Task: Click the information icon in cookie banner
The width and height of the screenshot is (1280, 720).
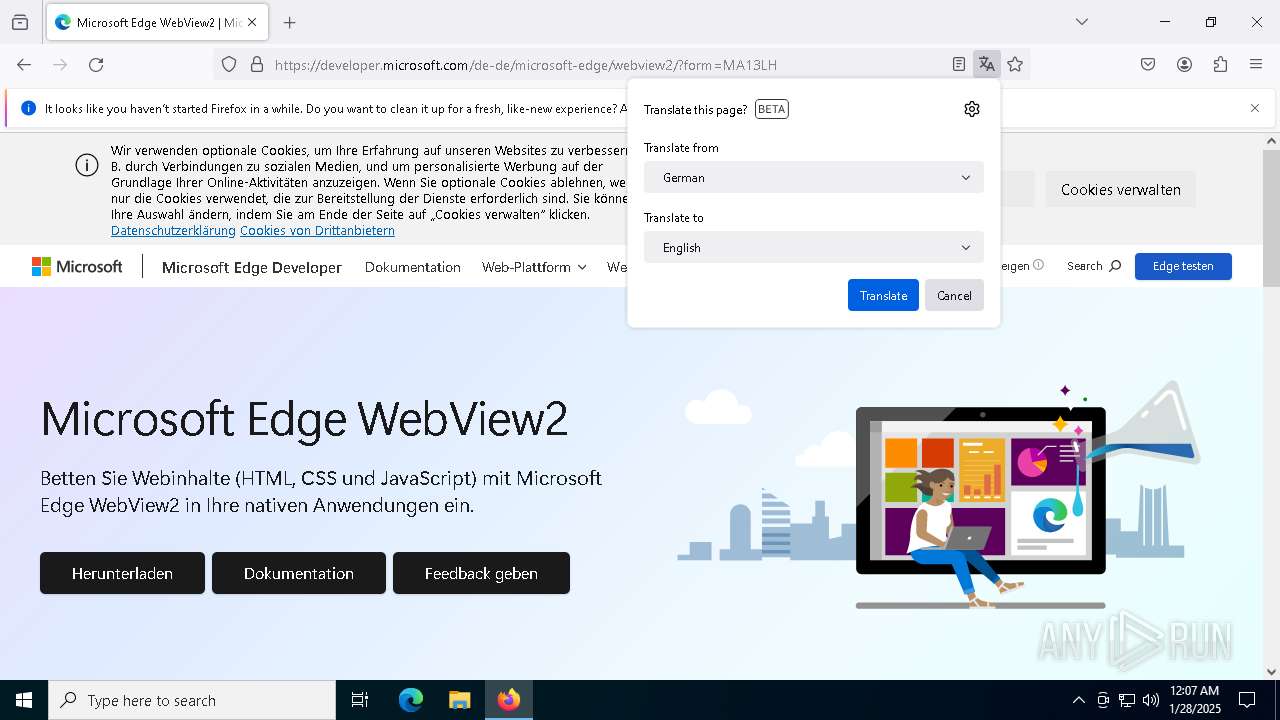Action: coord(87,165)
